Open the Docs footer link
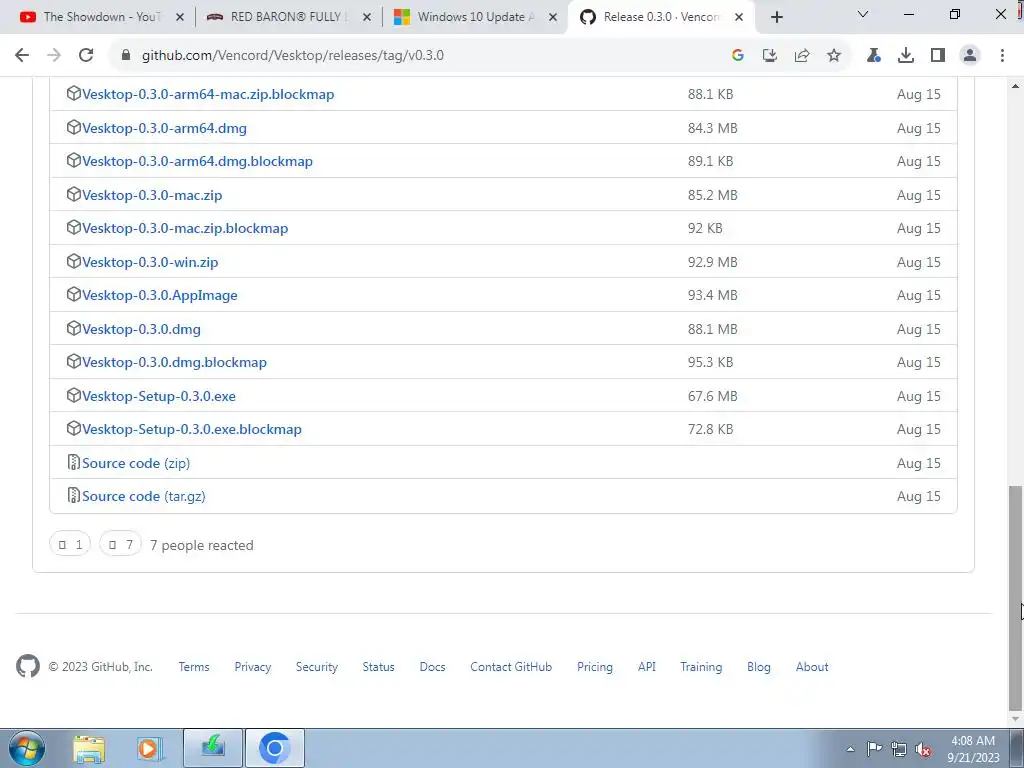Image resolution: width=1024 pixels, height=768 pixels. click(x=432, y=667)
